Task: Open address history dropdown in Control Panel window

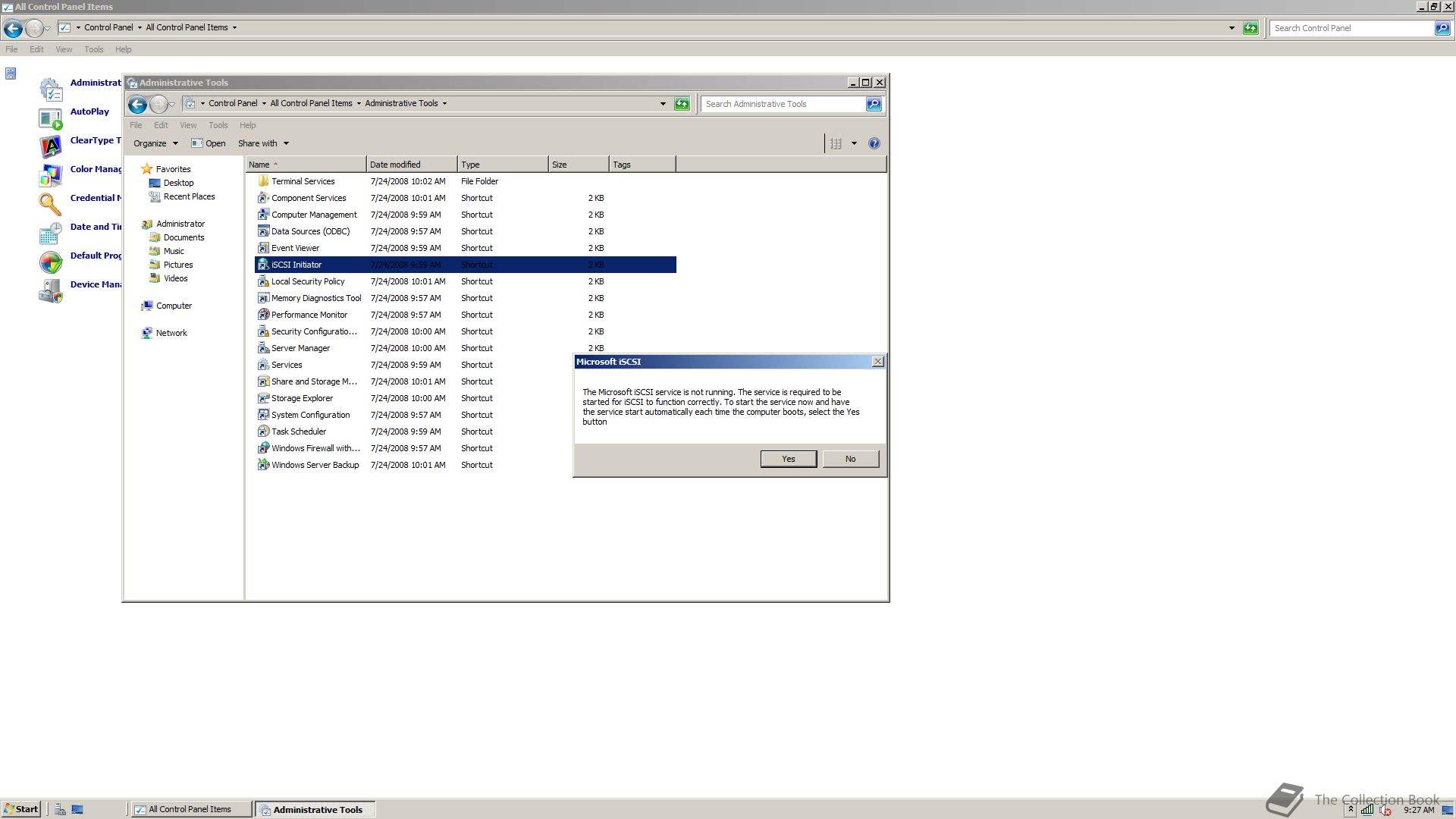Action: [x=1232, y=28]
